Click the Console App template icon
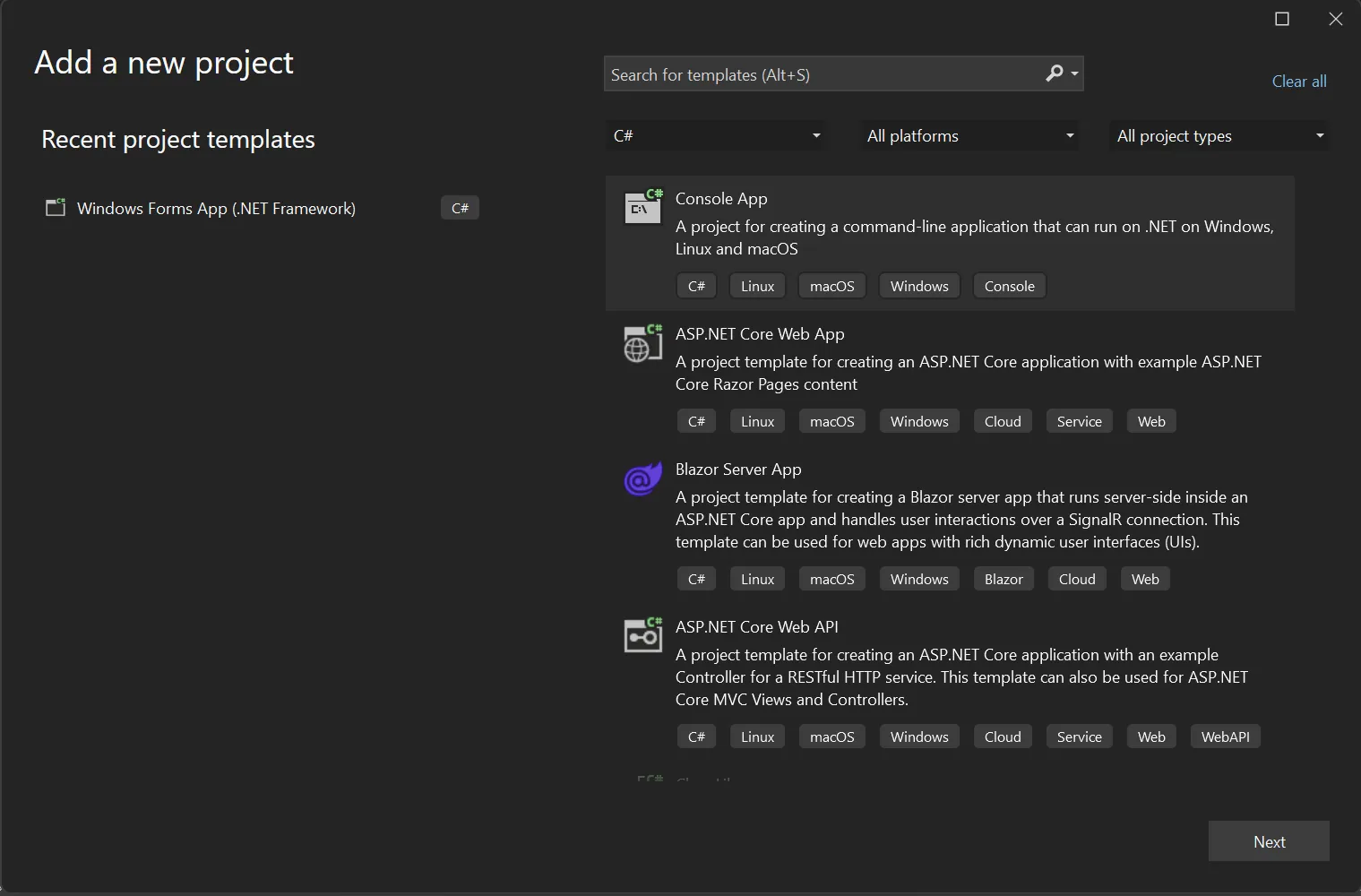The height and width of the screenshot is (896, 1361). pos(642,208)
